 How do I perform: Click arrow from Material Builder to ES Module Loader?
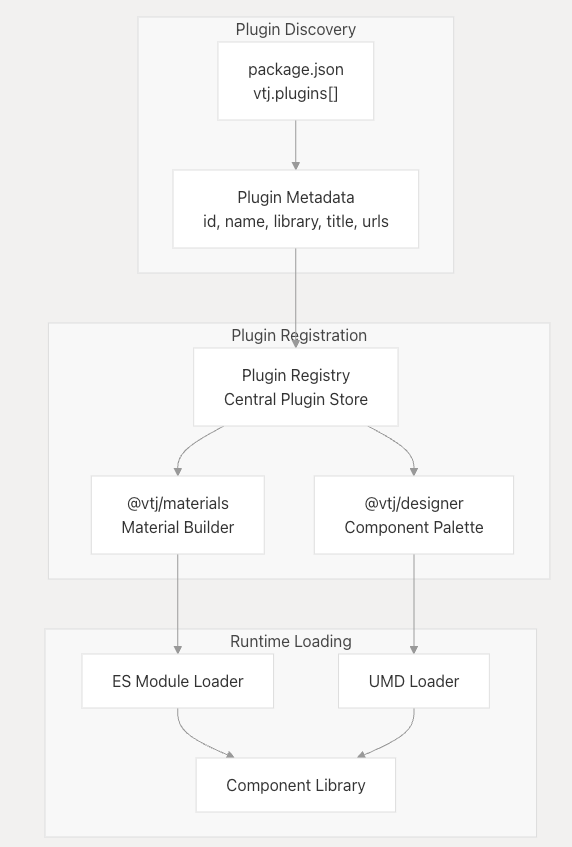(178, 604)
